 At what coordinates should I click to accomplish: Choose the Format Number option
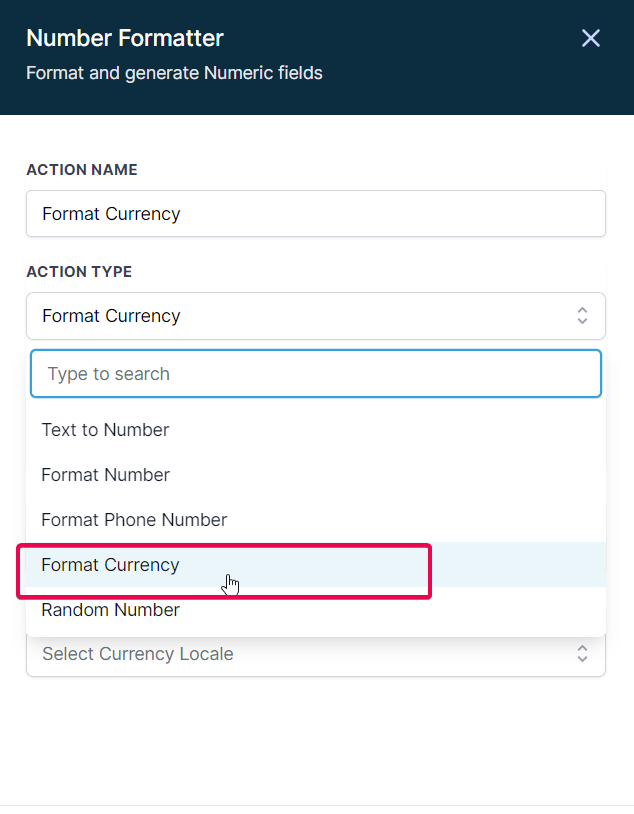(316, 474)
